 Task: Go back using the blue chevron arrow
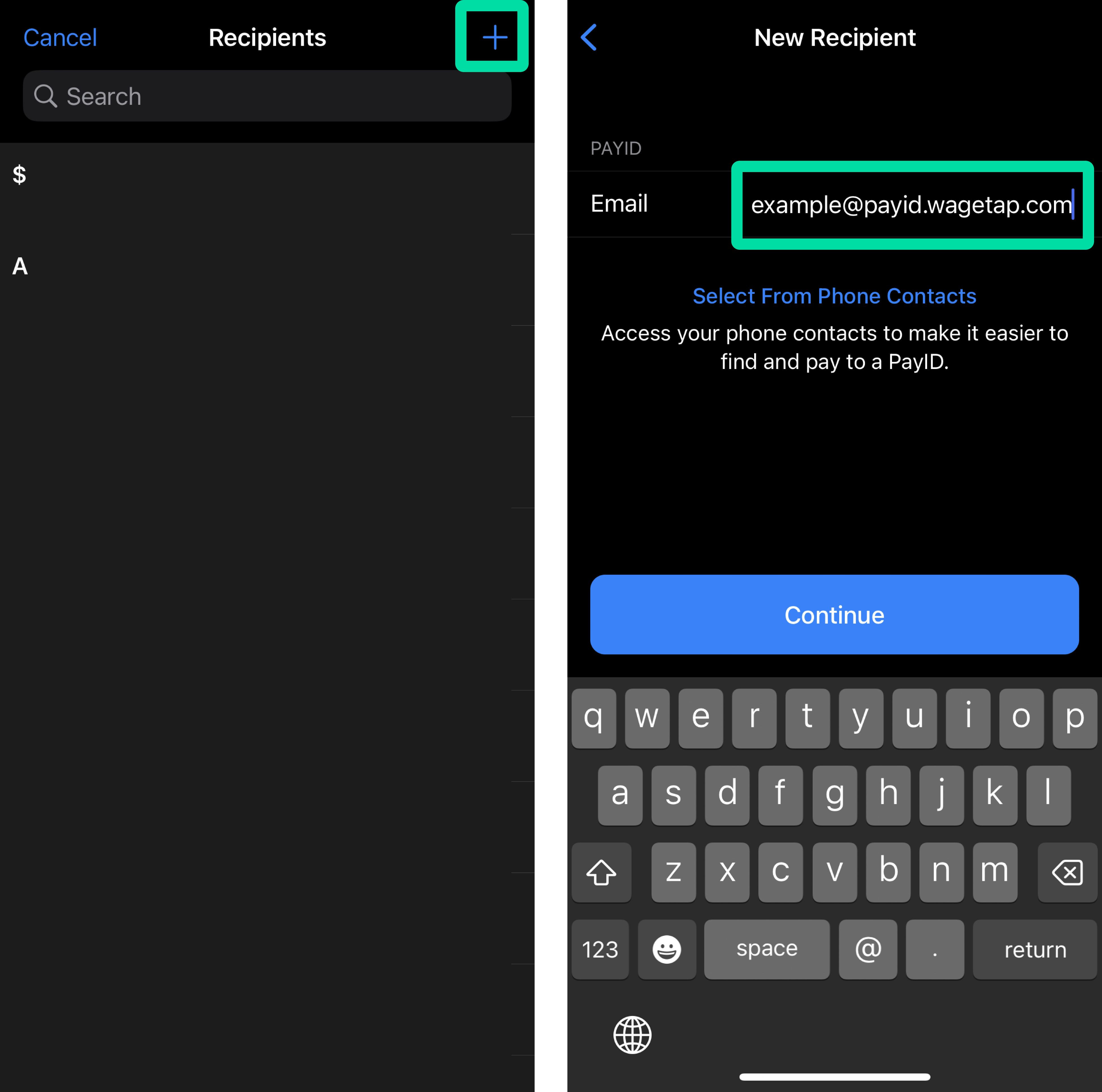tap(588, 38)
